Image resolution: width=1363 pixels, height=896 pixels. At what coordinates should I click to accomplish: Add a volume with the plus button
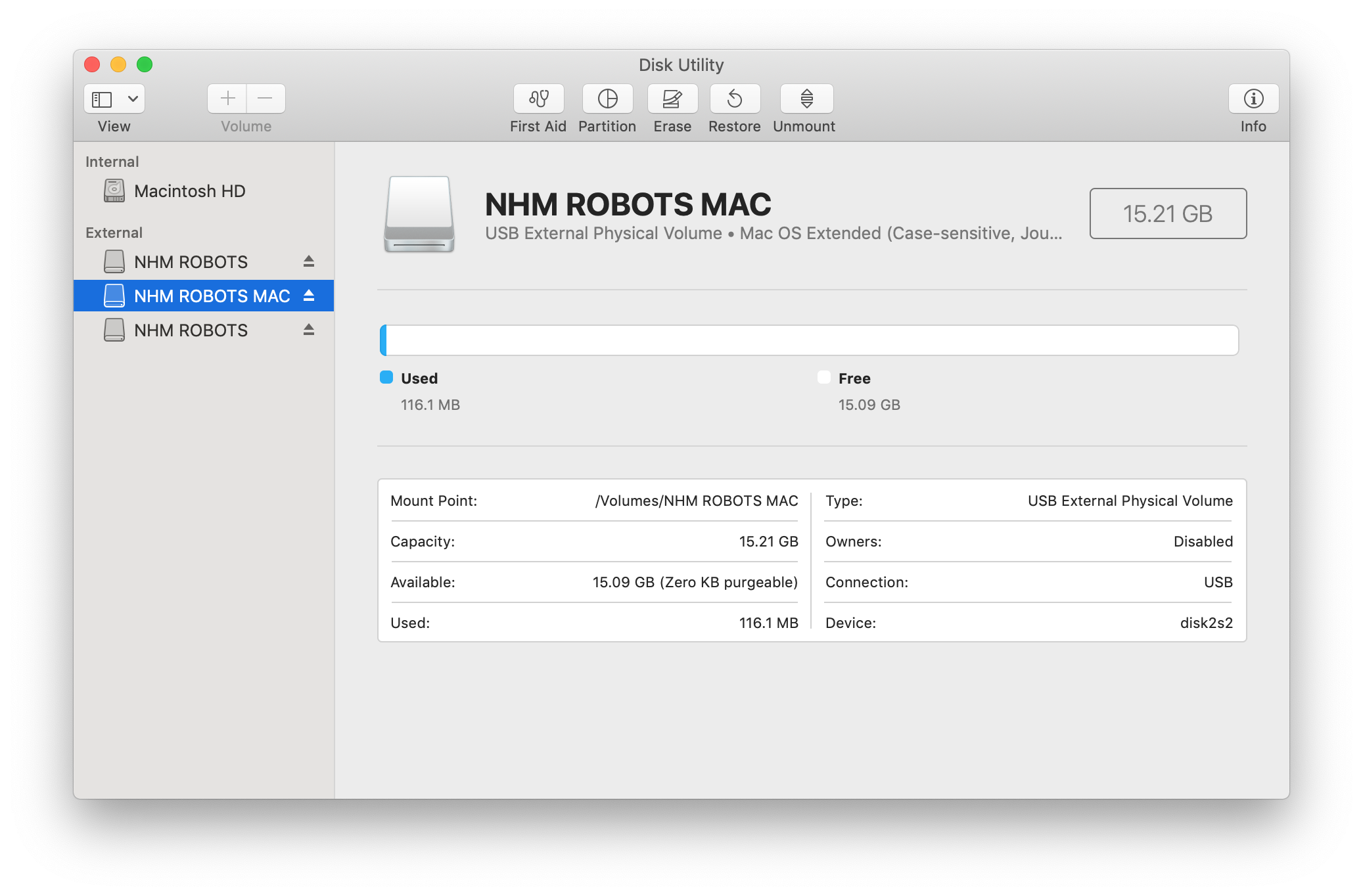click(x=227, y=99)
